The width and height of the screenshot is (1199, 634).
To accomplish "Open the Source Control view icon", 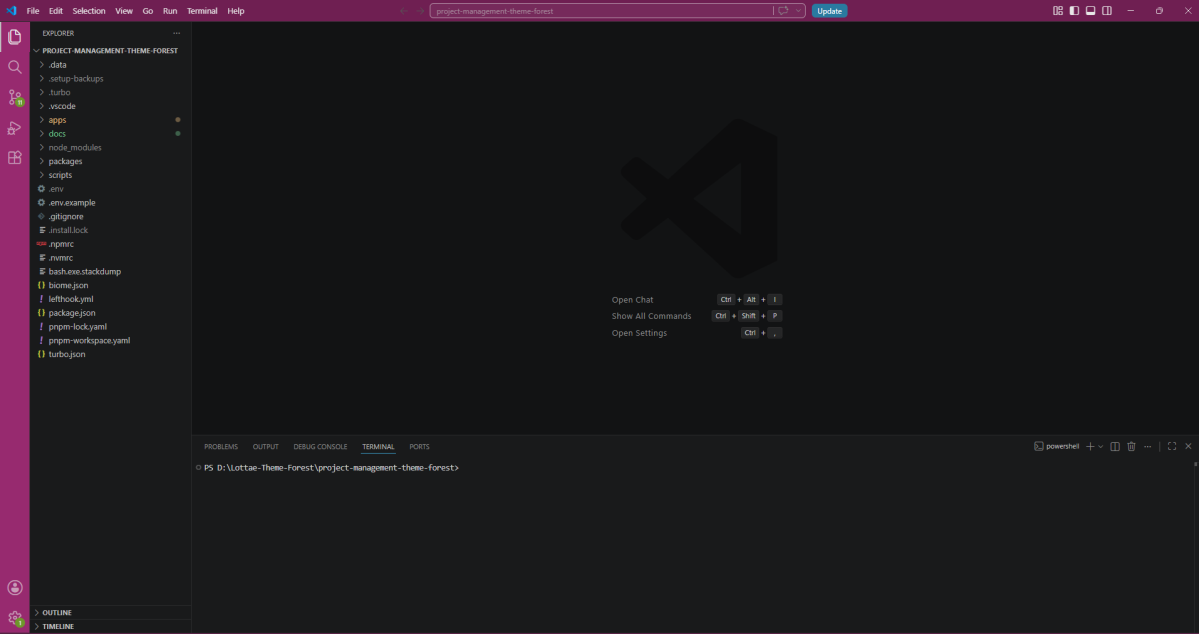I will coord(15,97).
